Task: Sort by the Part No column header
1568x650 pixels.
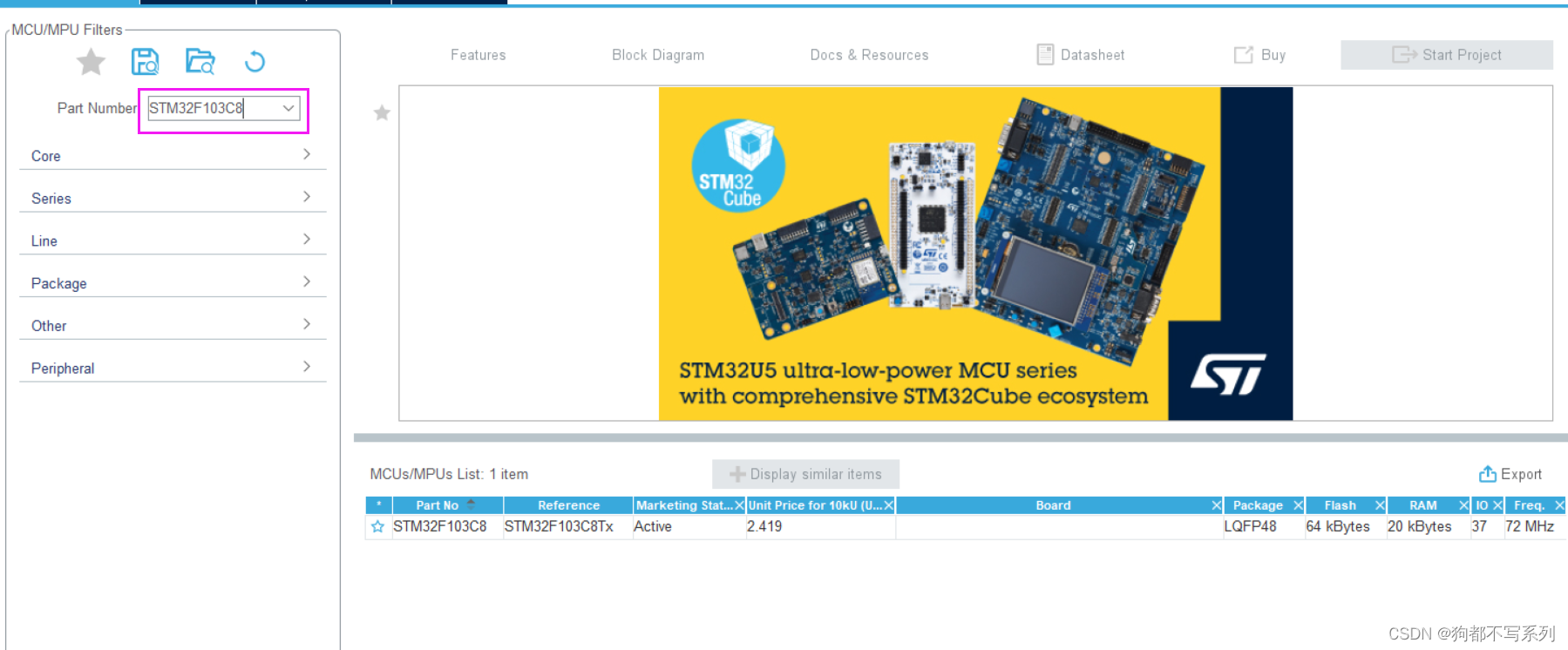Action: tap(447, 505)
